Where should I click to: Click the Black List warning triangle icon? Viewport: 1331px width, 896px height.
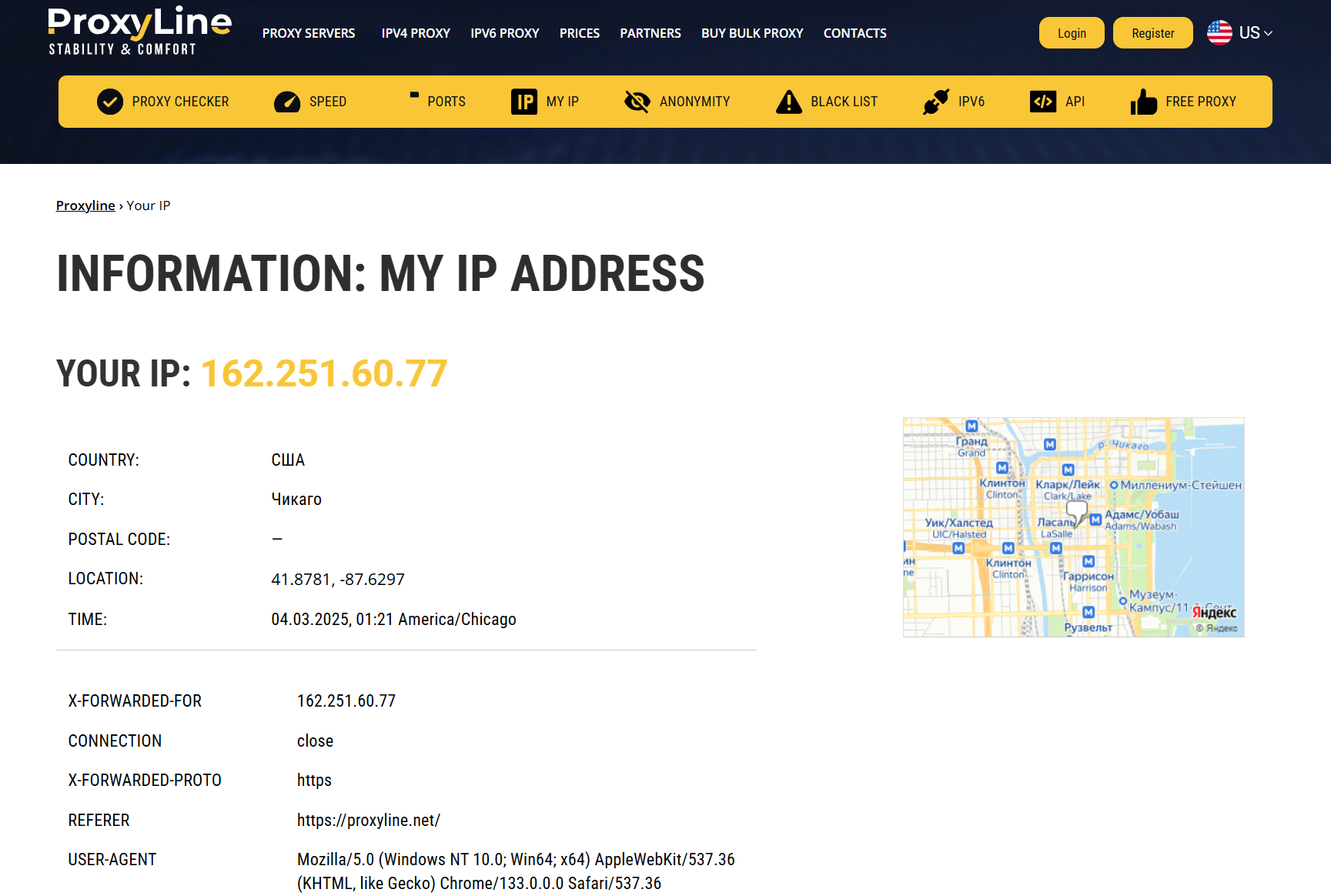789,102
